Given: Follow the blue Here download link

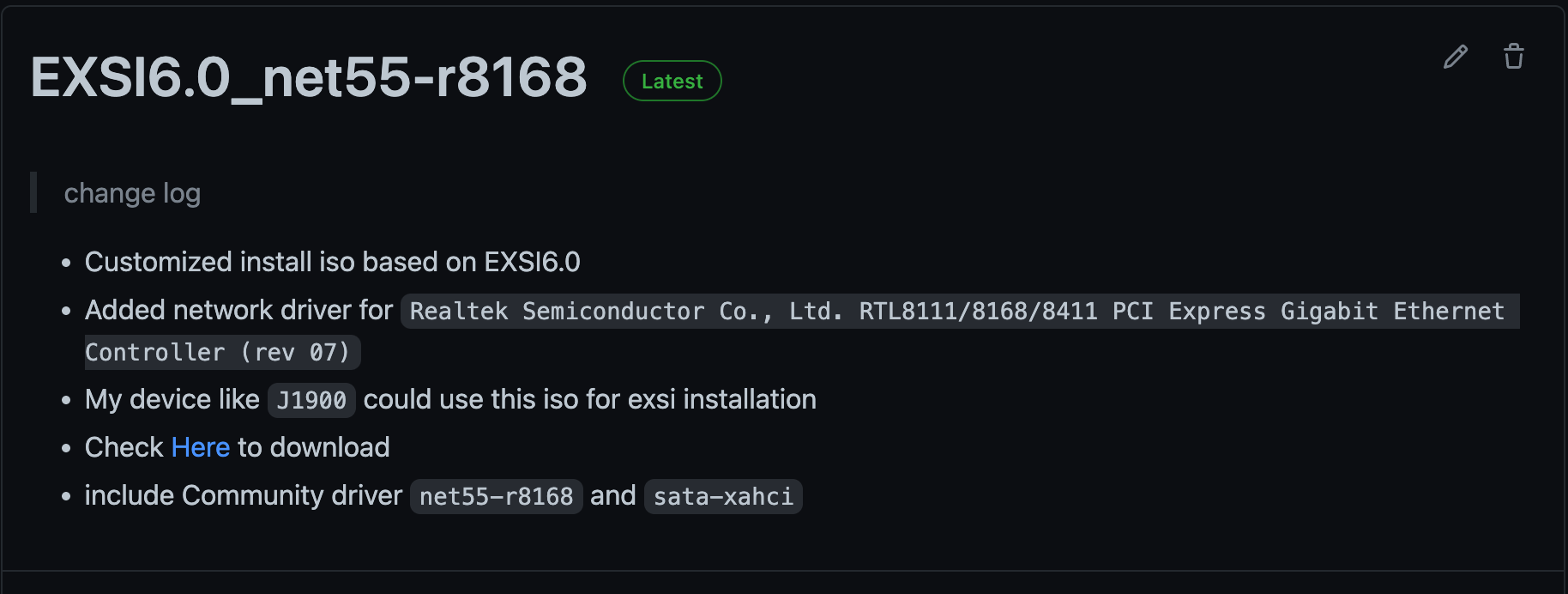Looking at the screenshot, I should pos(201,447).
